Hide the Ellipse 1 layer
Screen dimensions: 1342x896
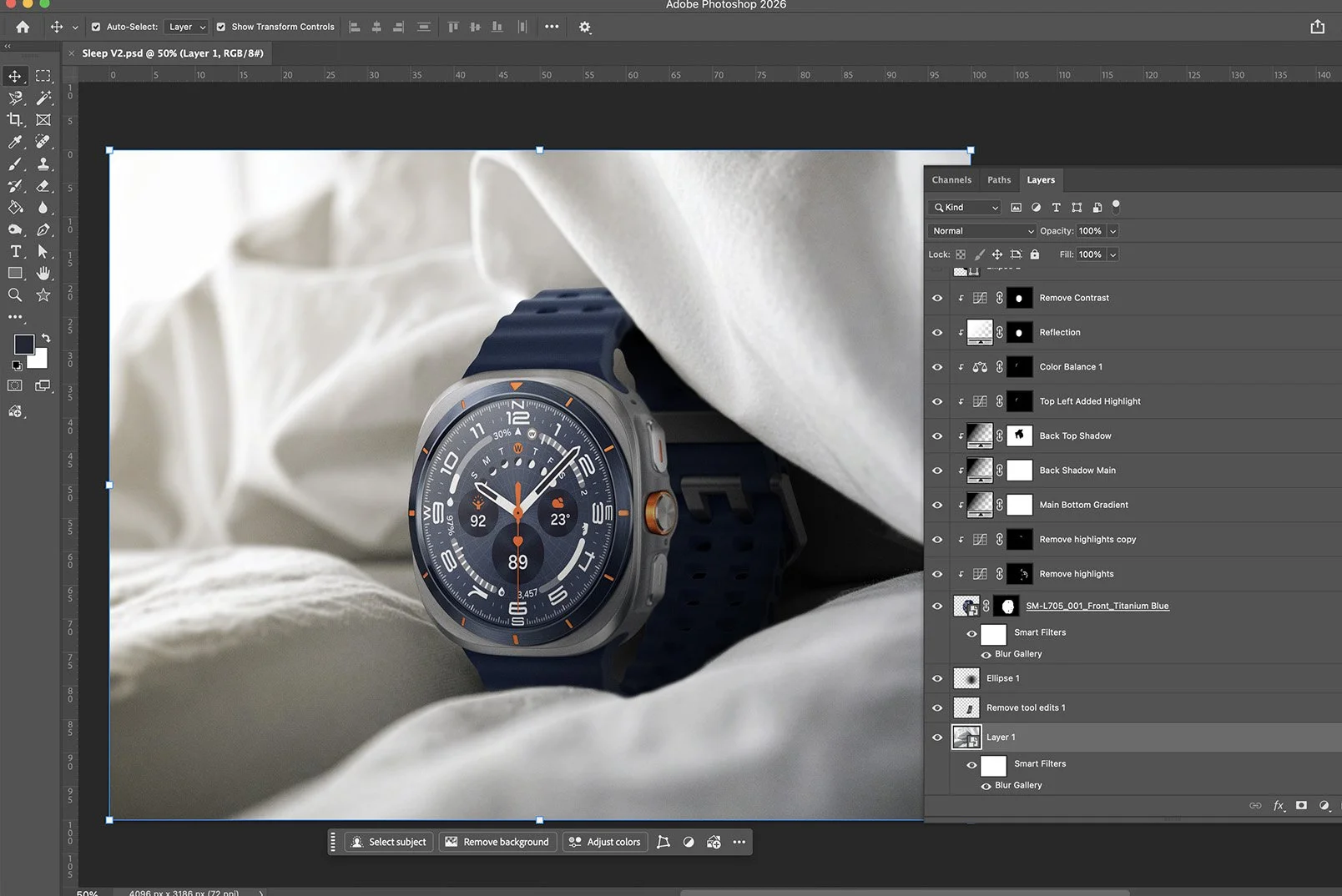pos(937,678)
